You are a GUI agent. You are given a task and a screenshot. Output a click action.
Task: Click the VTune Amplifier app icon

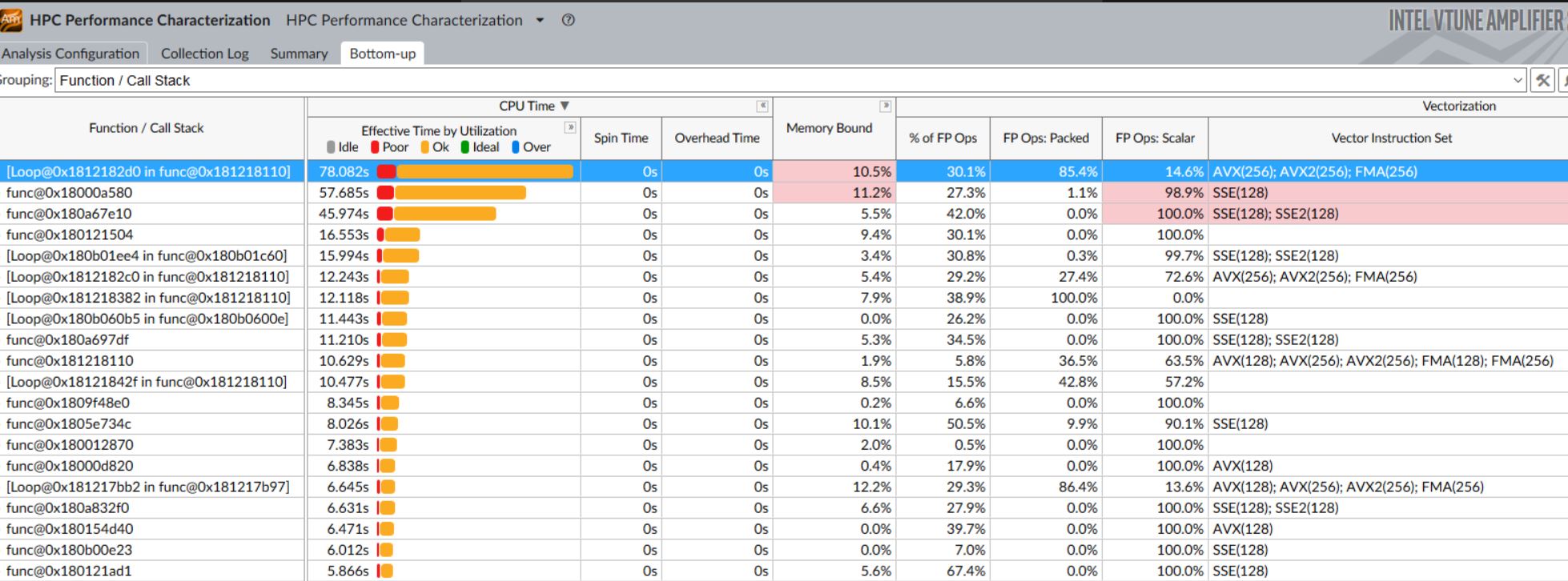click(11, 20)
